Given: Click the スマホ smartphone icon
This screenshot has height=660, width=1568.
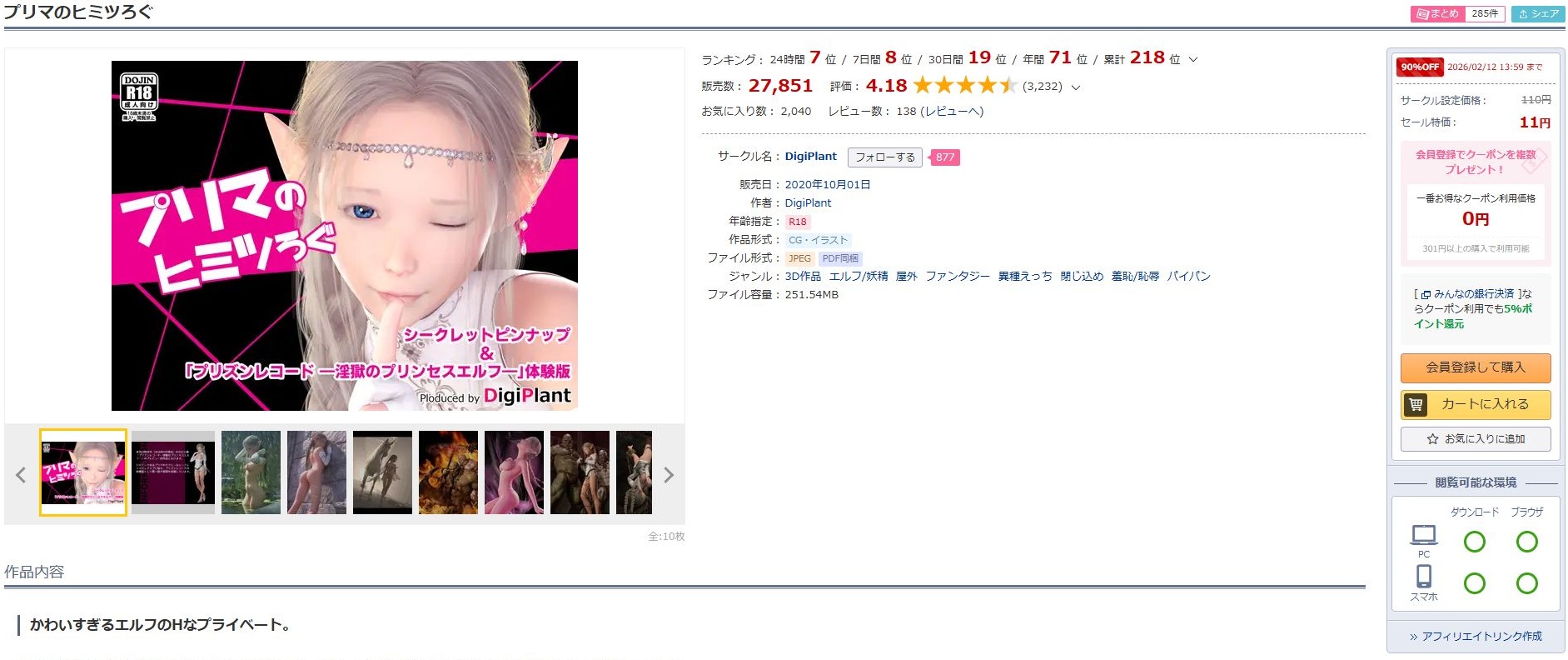Looking at the screenshot, I should tap(1423, 577).
